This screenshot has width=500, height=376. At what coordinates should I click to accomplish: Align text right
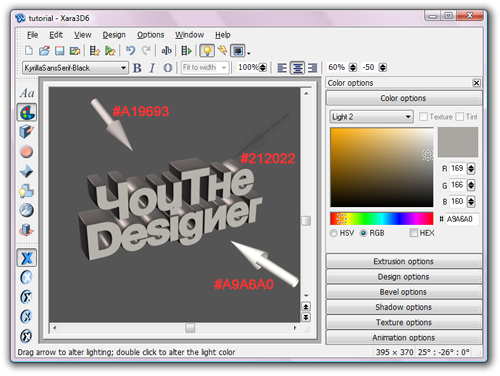click(312, 68)
